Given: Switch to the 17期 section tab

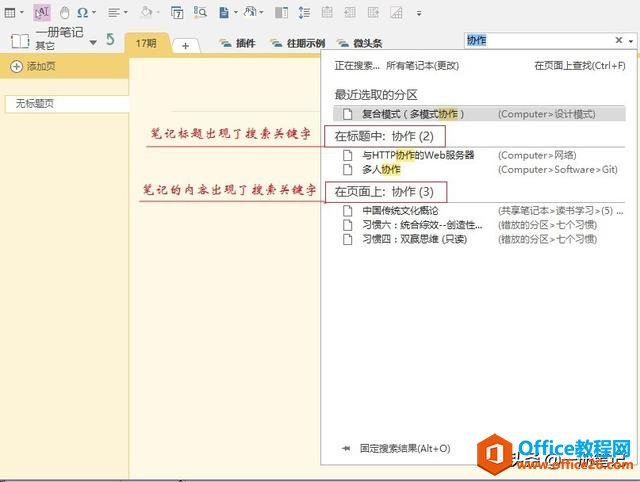Looking at the screenshot, I should click(x=146, y=44).
